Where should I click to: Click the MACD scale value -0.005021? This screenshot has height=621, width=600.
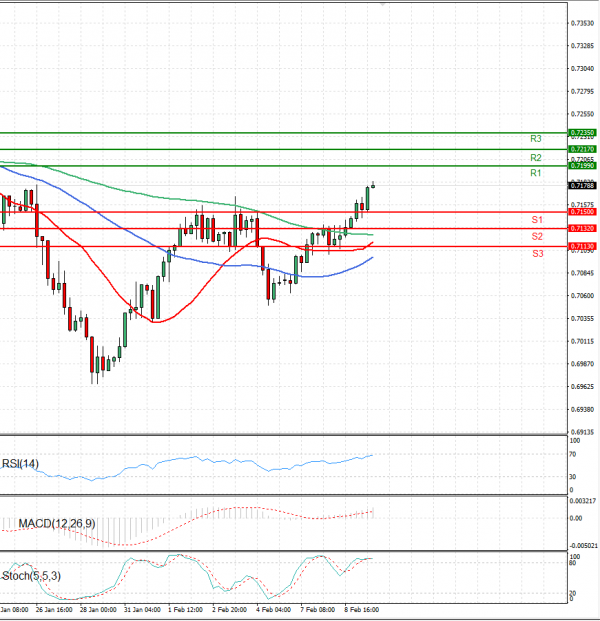[x=583, y=546]
